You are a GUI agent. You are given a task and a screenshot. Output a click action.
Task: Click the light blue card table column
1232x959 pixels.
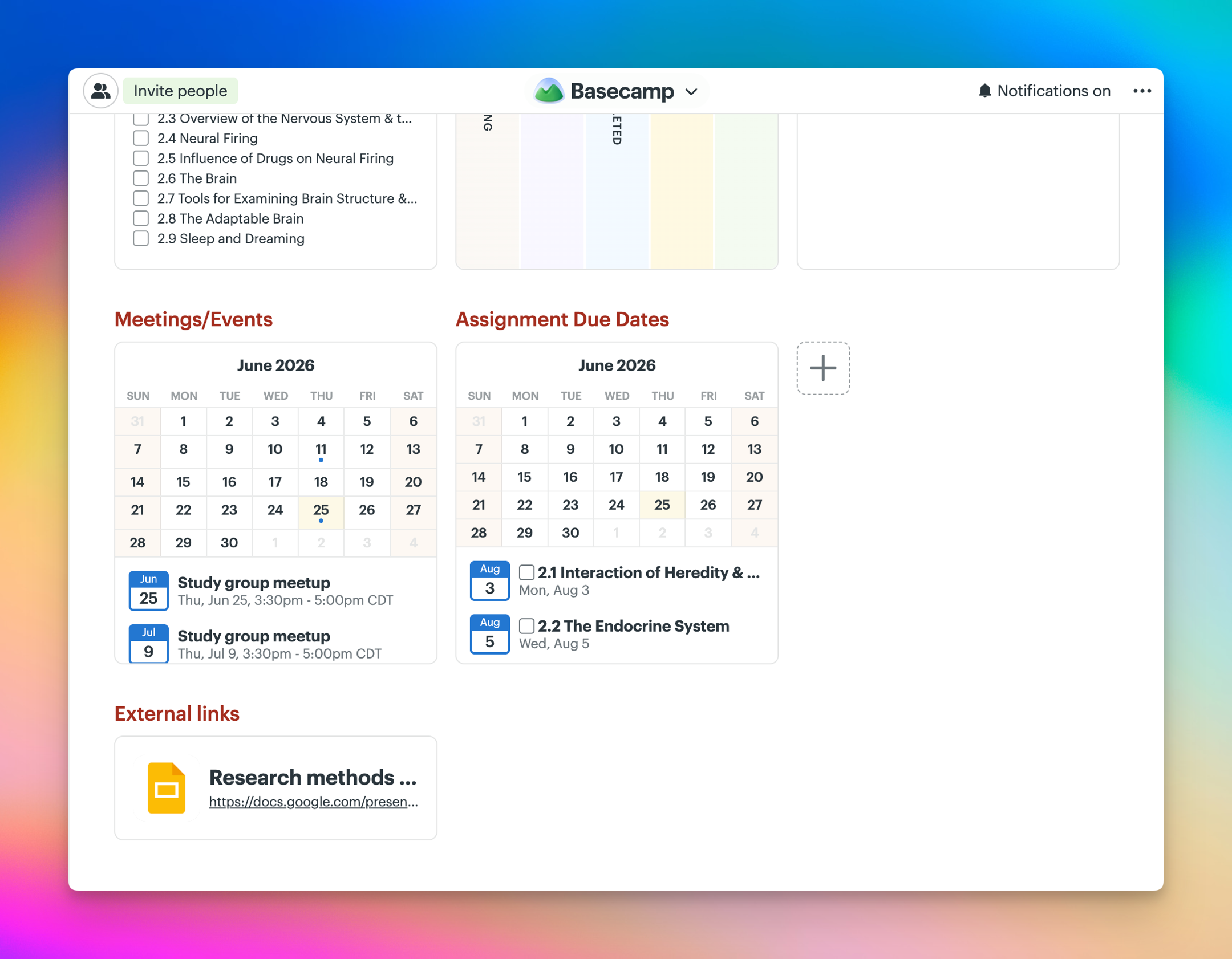[x=617, y=191]
